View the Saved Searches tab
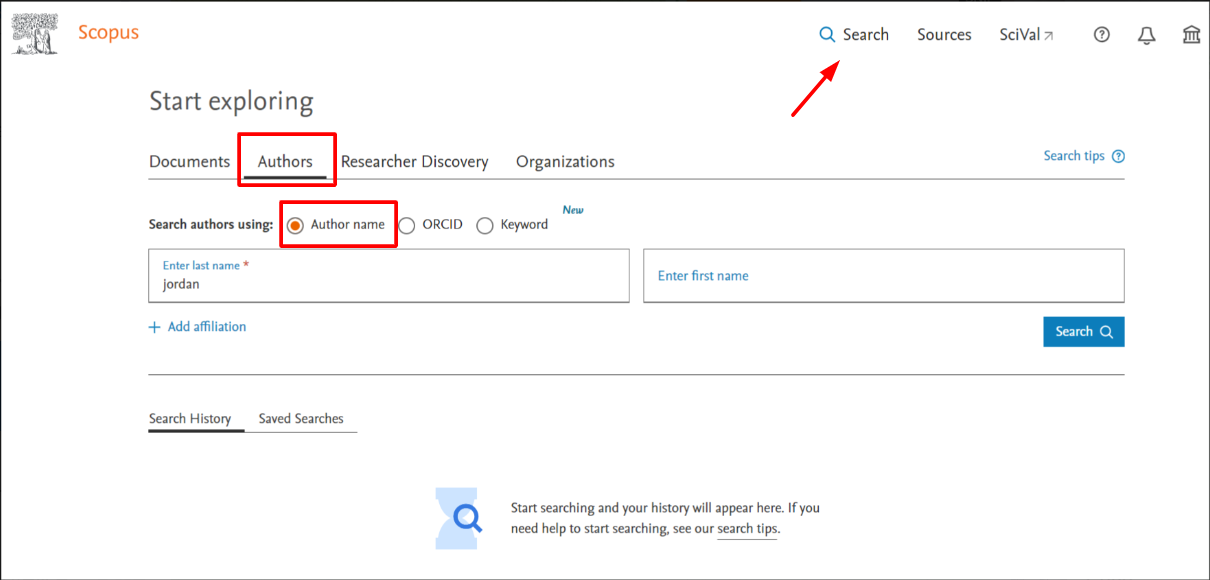The image size is (1210, 580). click(301, 418)
